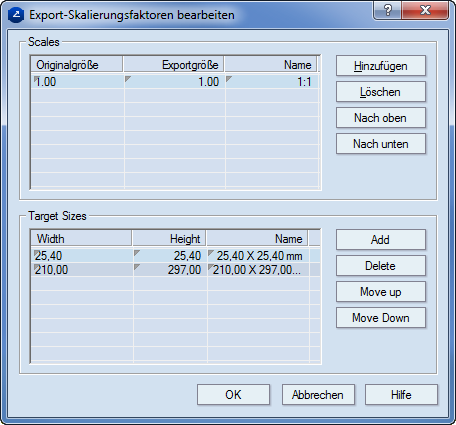Select the 25,40 X 25,40 mm name cell
Image resolution: width=456 pixels, height=425 pixels.
pos(258,256)
